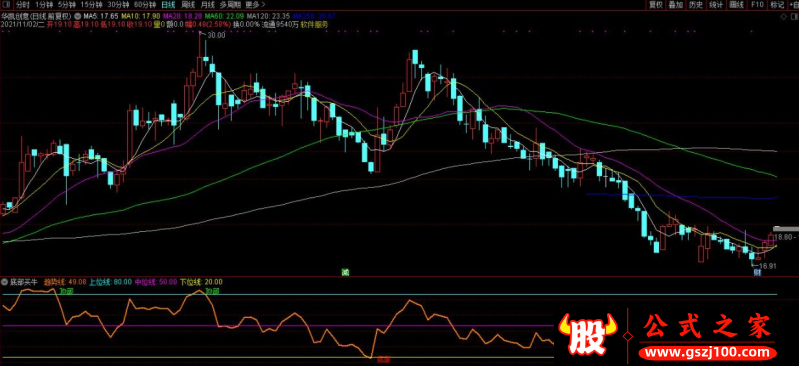Viewport: 799px width, 366px height.
Task: Switch to 日线 daily chart
Action: tap(168, 5)
